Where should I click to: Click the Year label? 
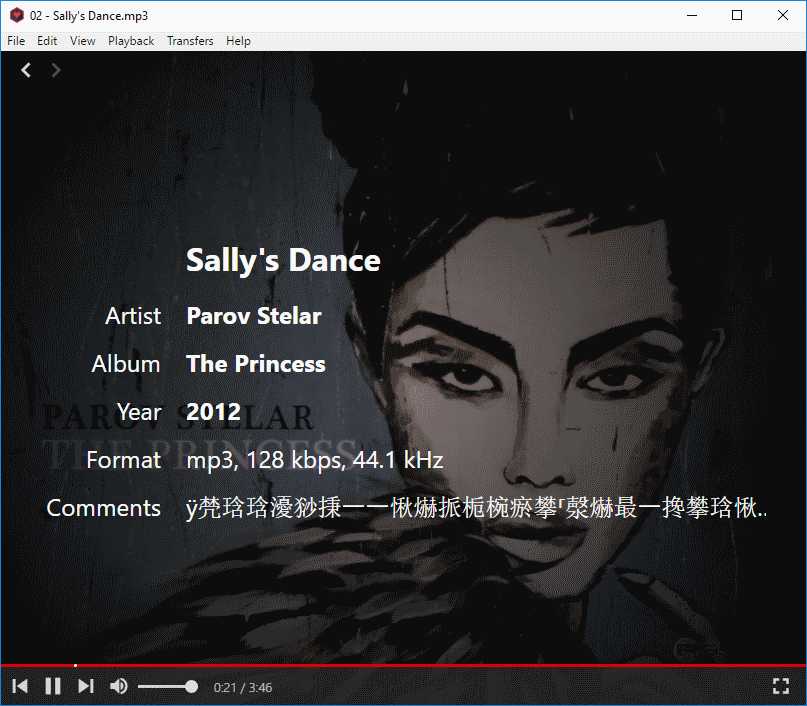pyautogui.click(x=139, y=412)
